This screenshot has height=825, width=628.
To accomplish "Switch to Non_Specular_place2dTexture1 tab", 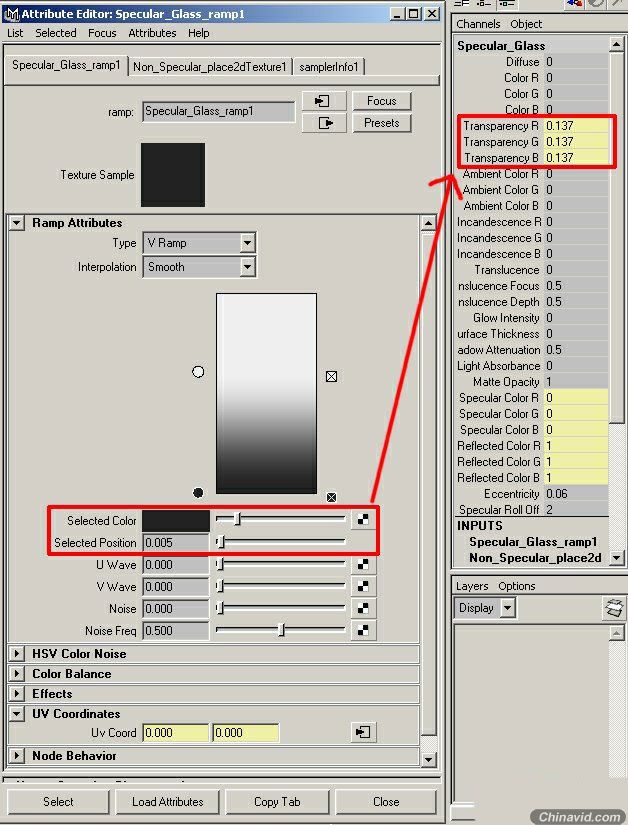I will [209, 67].
